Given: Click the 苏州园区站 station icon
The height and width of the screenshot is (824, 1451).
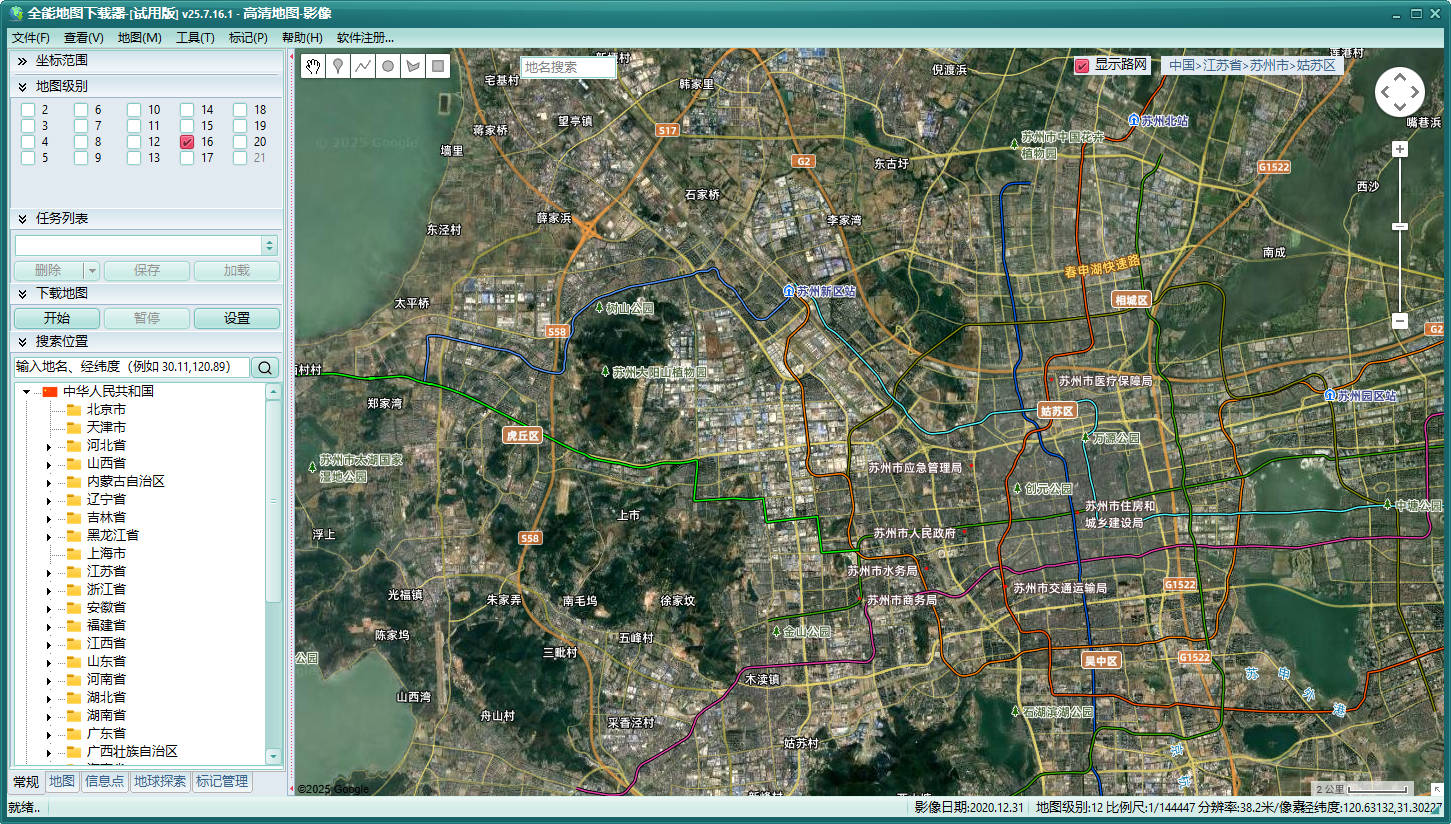Looking at the screenshot, I should pos(1330,395).
